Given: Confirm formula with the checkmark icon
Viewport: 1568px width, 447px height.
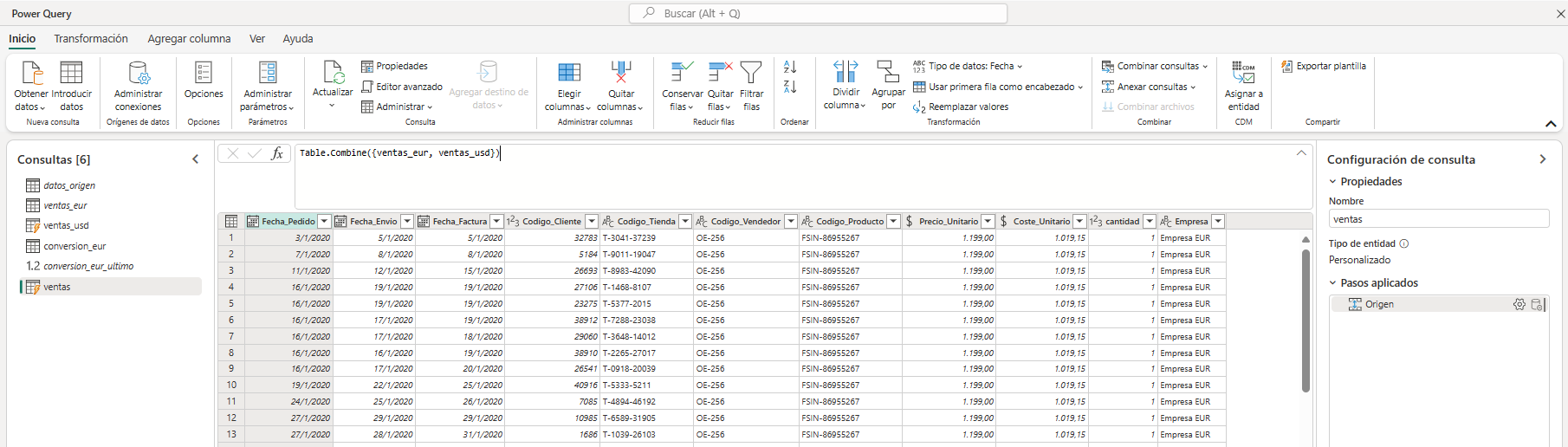Looking at the screenshot, I should click(x=255, y=153).
